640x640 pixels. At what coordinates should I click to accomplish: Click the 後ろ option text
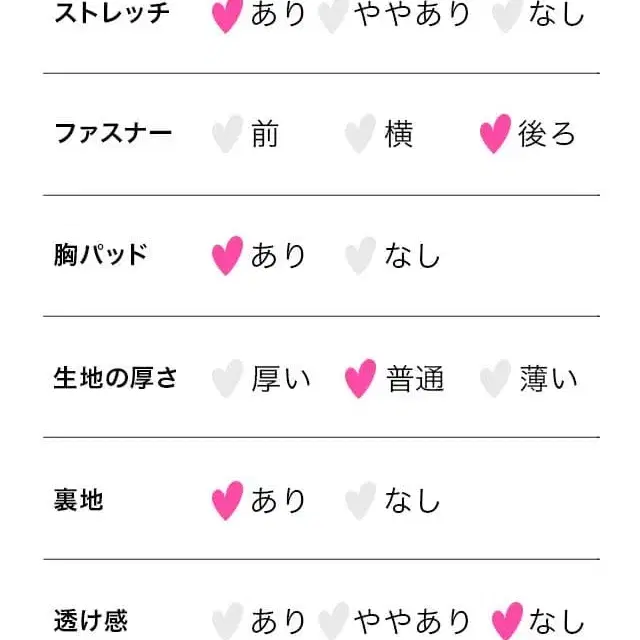point(547,134)
